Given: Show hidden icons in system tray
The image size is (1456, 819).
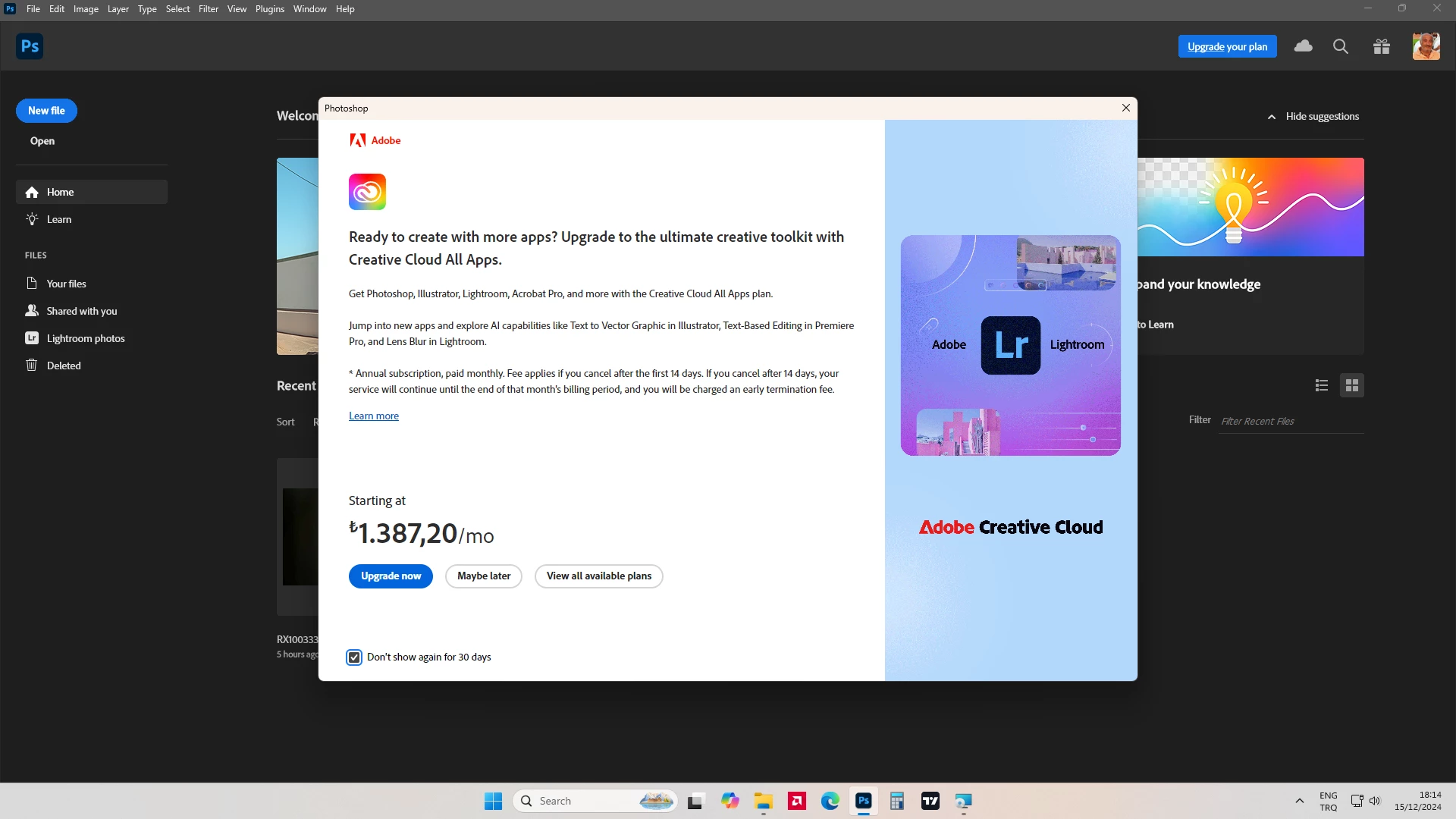Looking at the screenshot, I should point(1299,801).
